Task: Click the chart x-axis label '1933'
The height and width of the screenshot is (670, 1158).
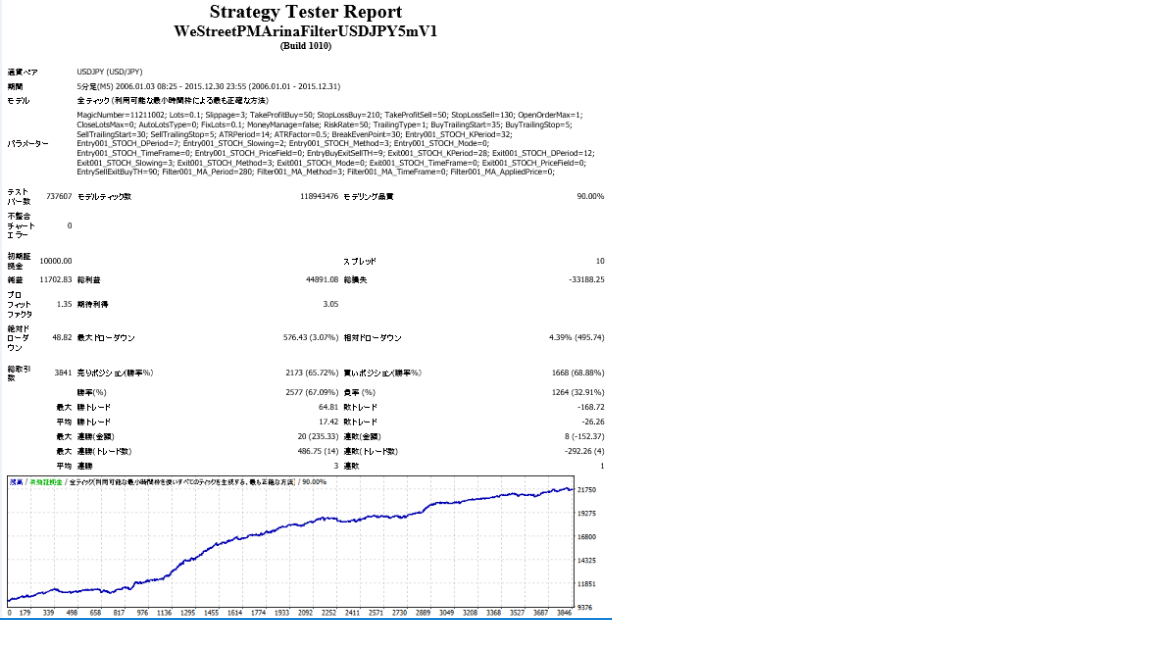Action: (x=281, y=613)
